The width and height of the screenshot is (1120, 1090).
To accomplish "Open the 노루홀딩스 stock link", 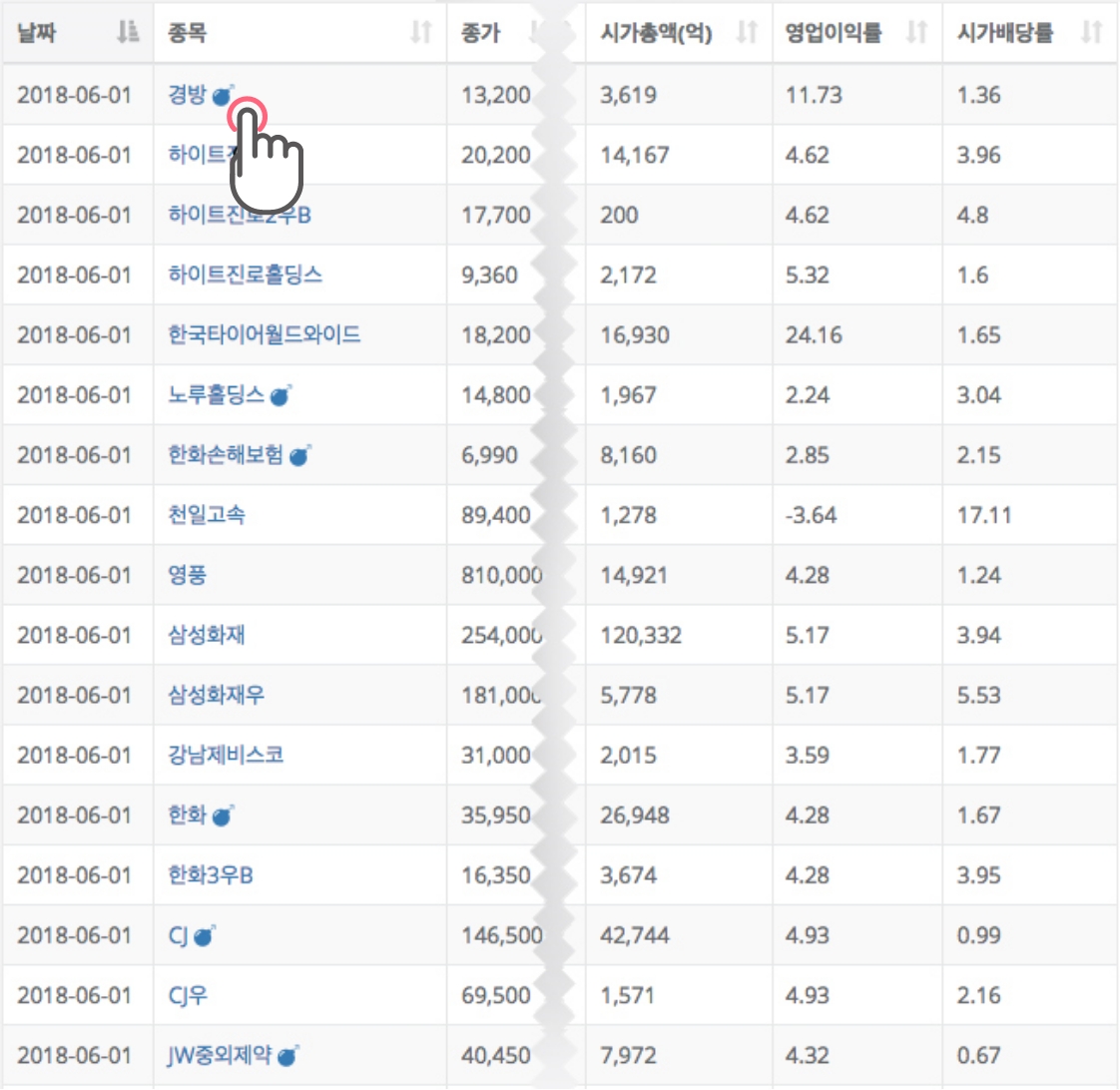I will point(216,395).
